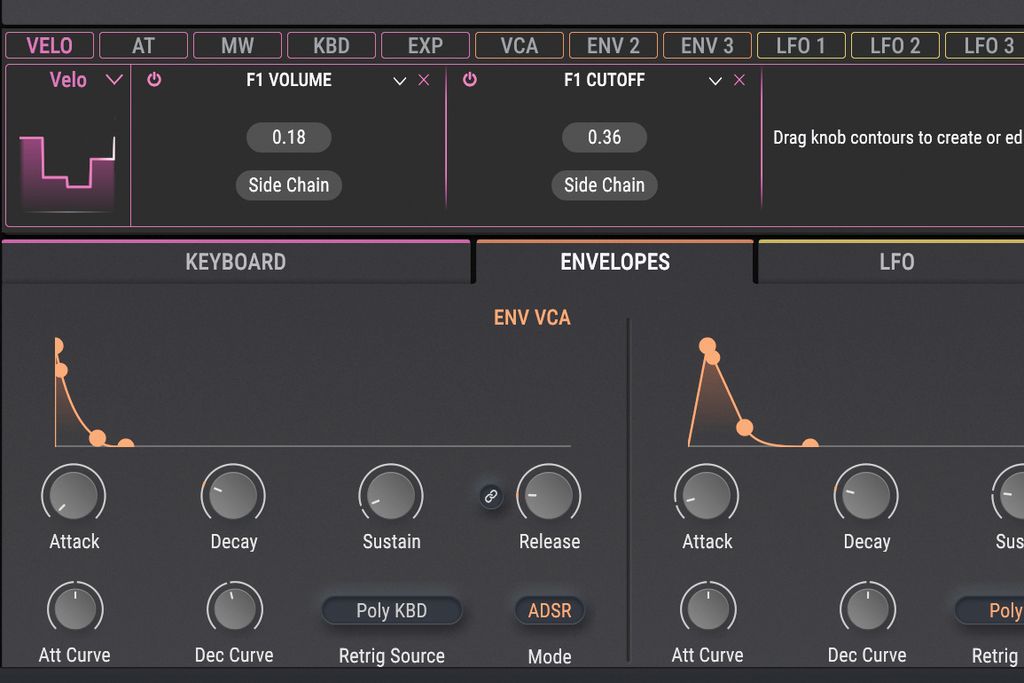This screenshot has height=683, width=1024.
Task: Click the Att Curve knob in ENV VCA
Action: click(x=75, y=607)
